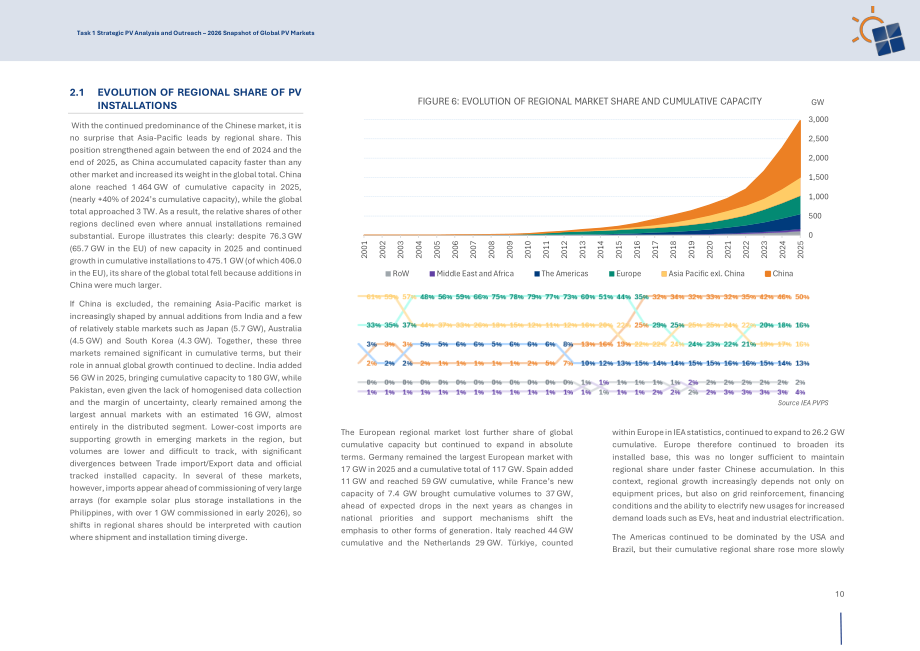Click the '66%' value in the share chart

[x=481, y=297]
